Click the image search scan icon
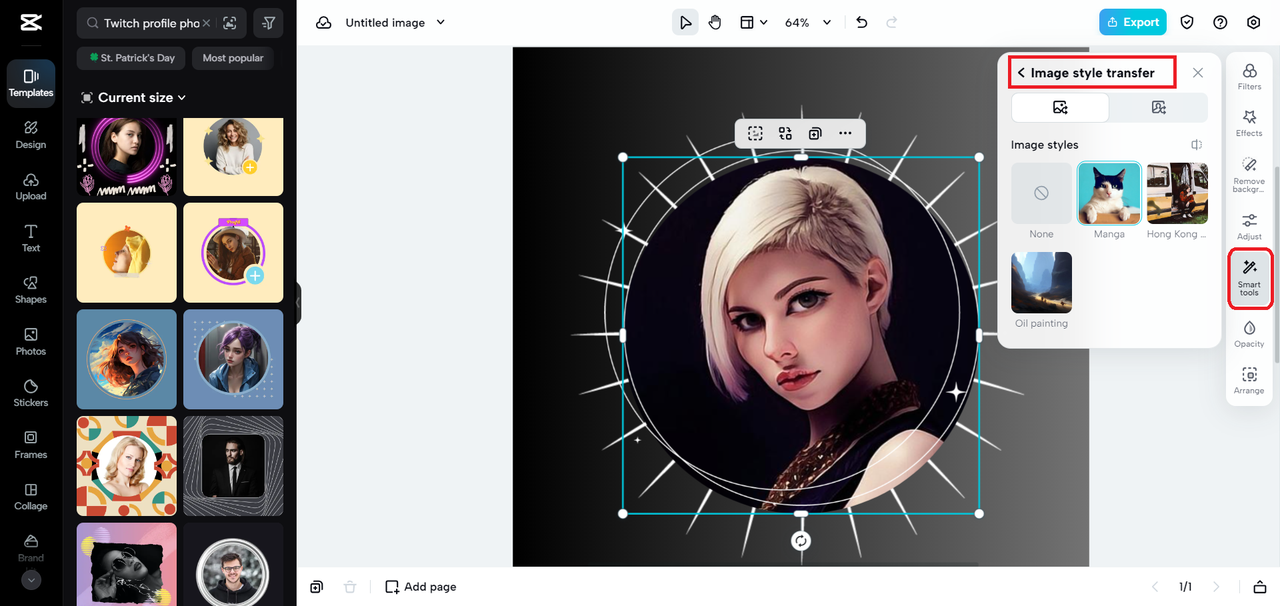Screen dimensions: 1280x606 pyautogui.click(x=230, y=23)
